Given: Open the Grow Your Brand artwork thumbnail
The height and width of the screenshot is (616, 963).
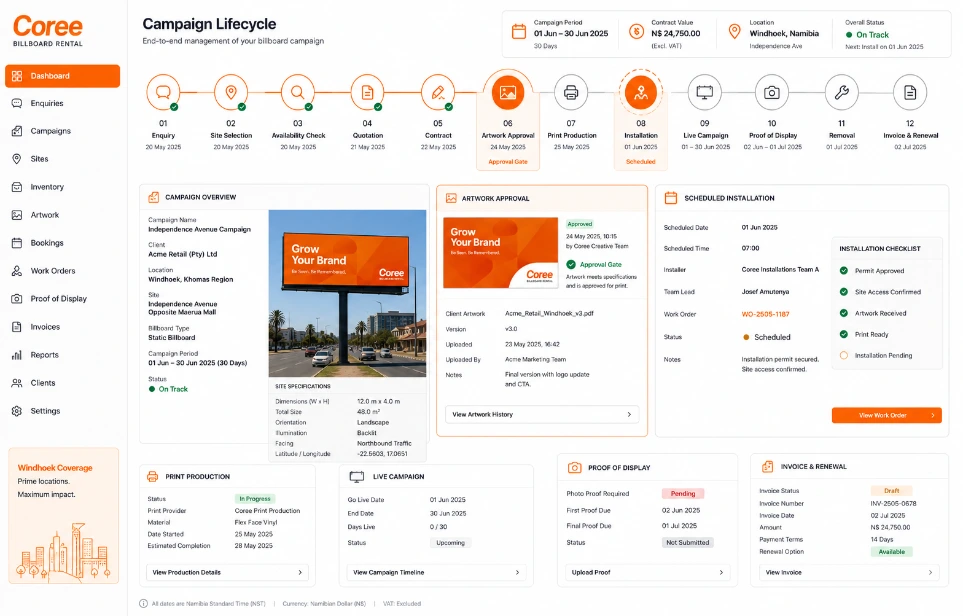Looking at the screenshot, I should point(501,253).
